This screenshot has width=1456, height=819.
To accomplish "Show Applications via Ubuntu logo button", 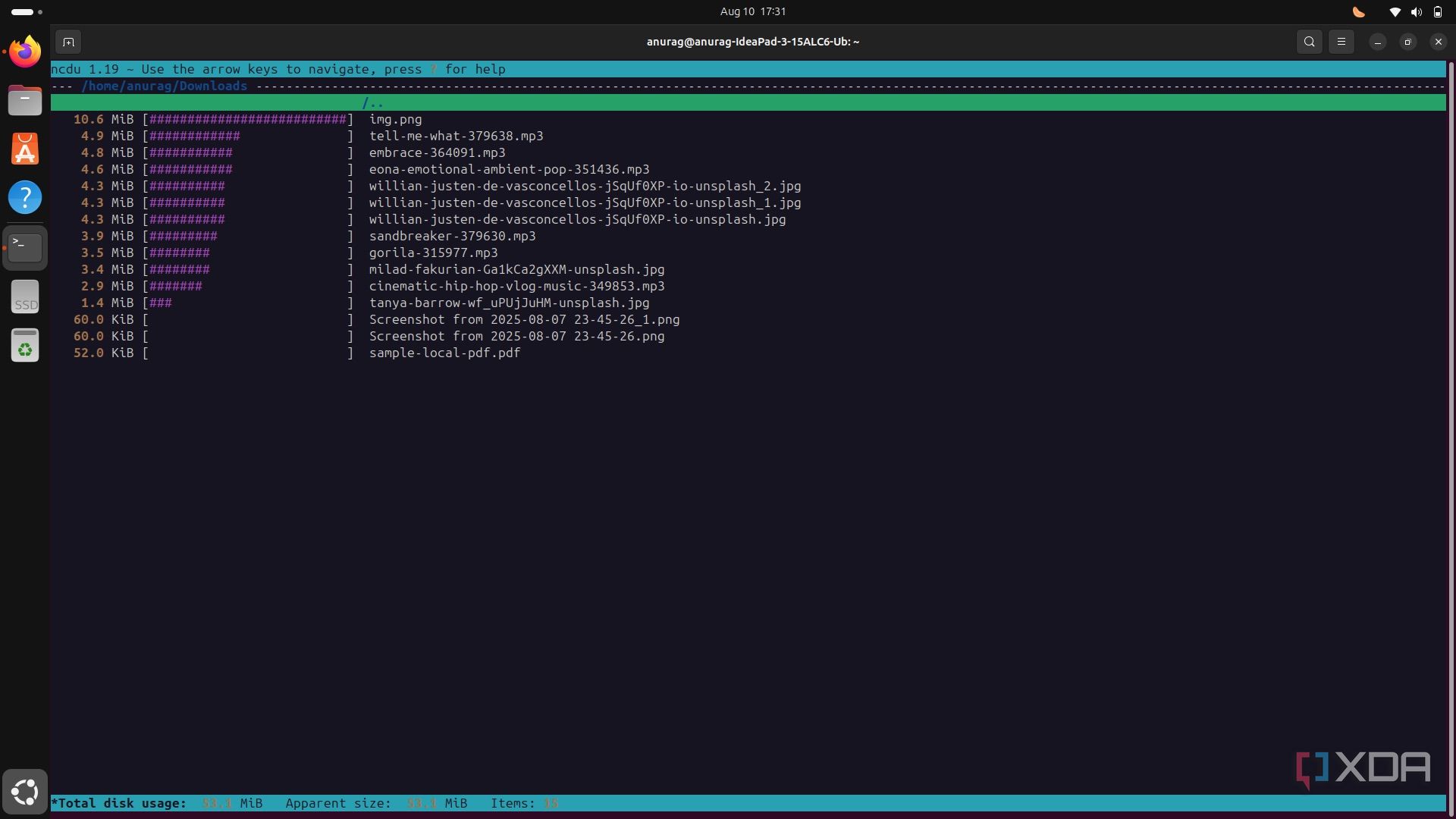I will [x=25, y=792].
